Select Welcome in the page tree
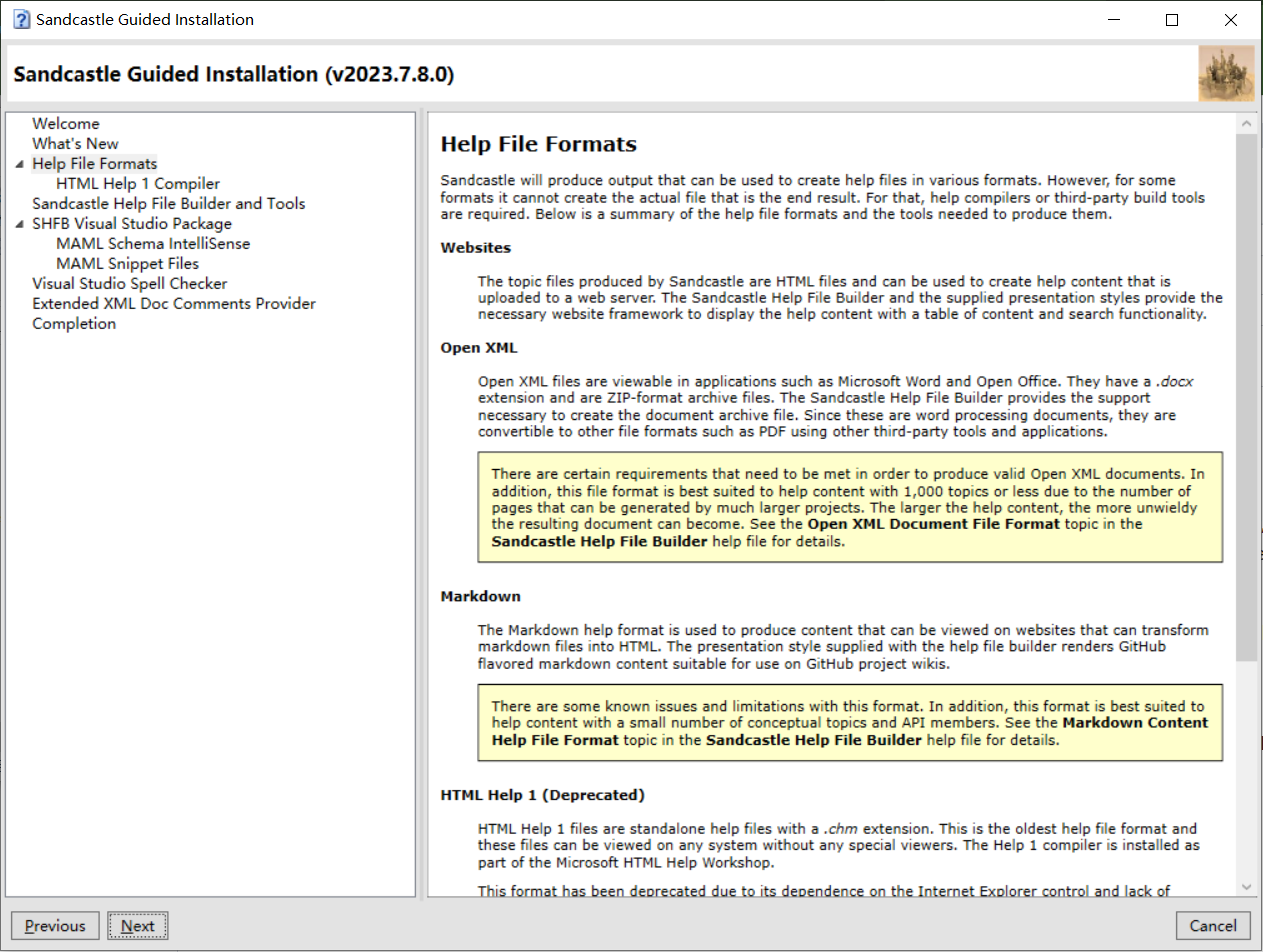 tap(66, 124)
